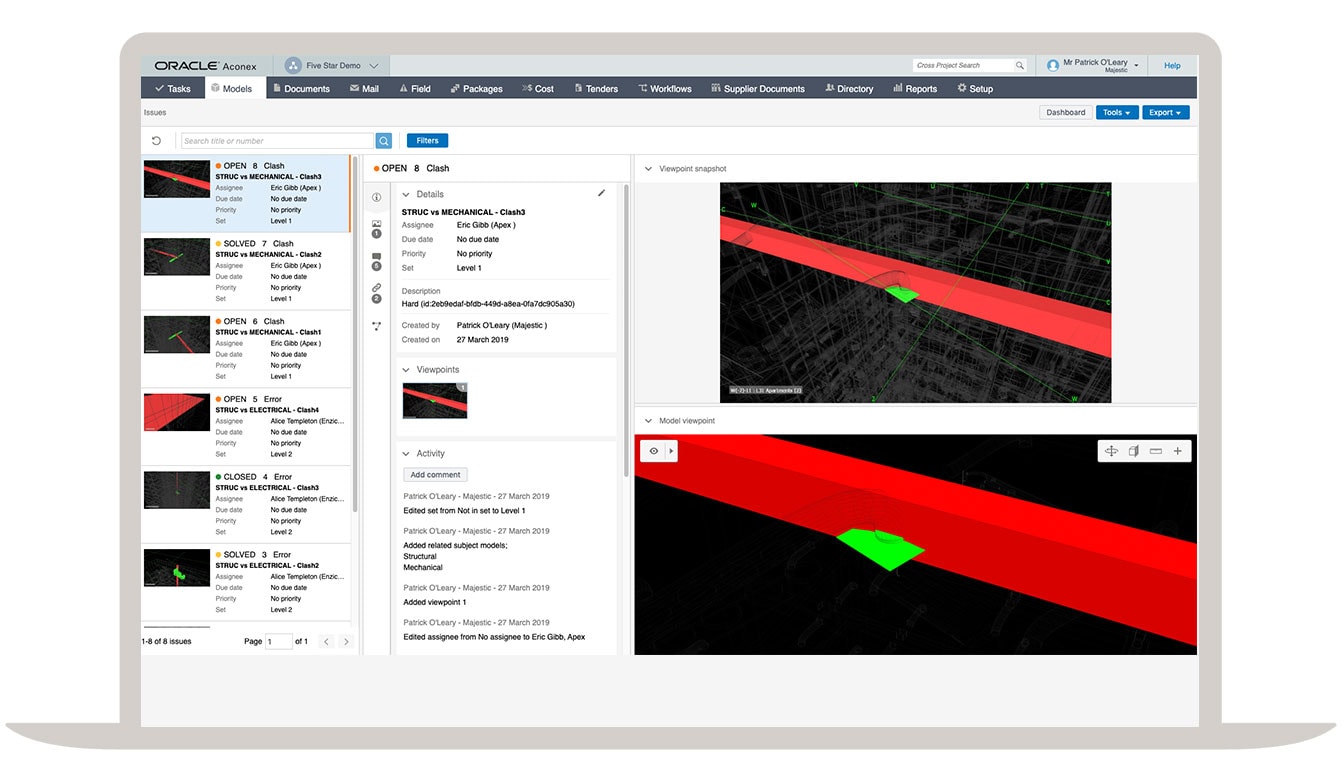Click the Add comment button
Image resolution: width=1344 pixels, height=764 pixels.
tap(435, 475)
